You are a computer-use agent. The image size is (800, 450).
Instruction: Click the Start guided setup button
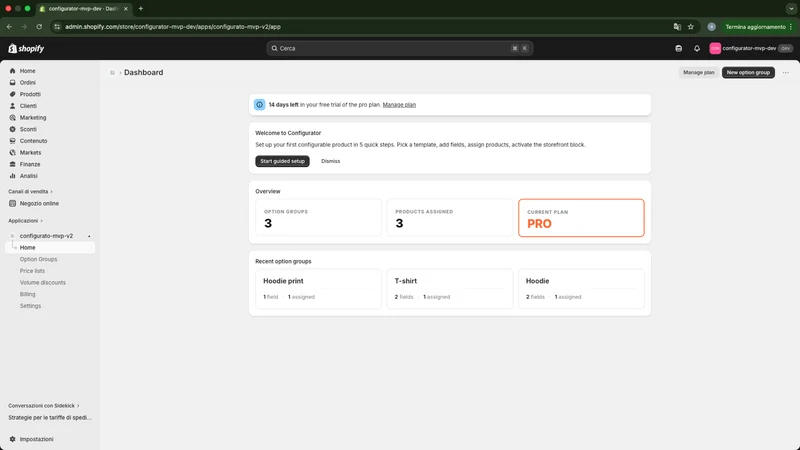tap(282, 161)
